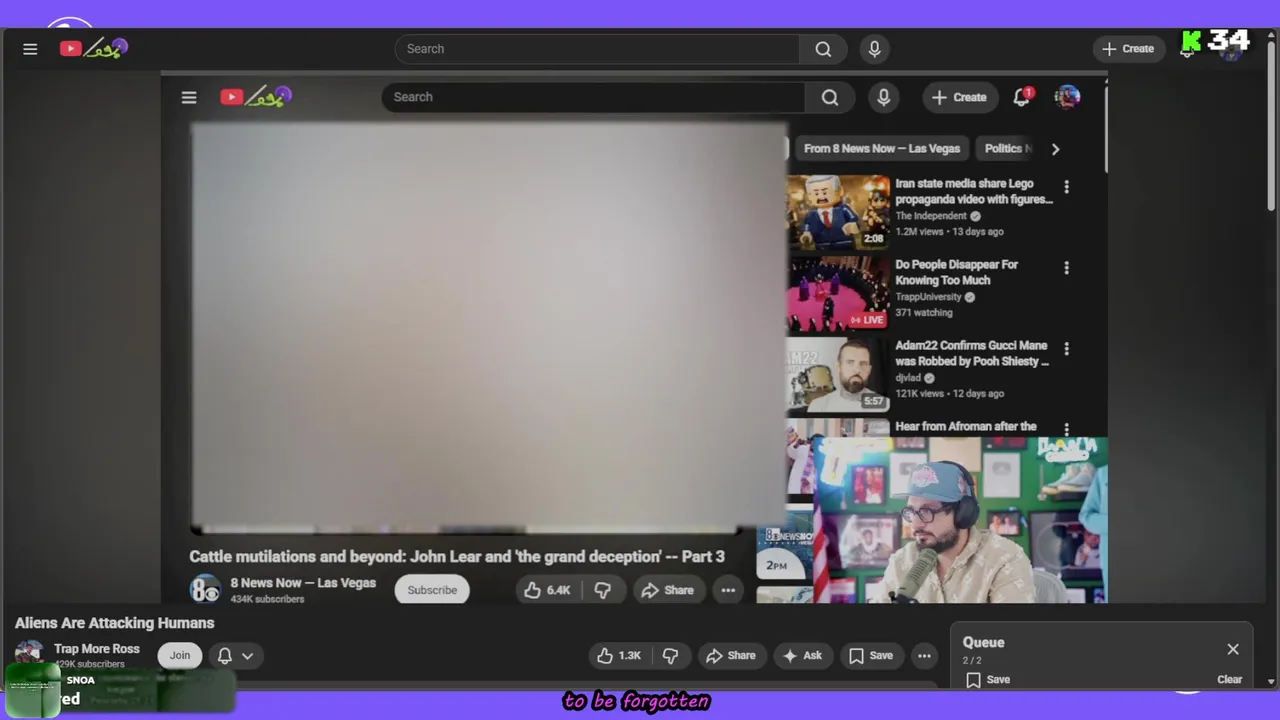The height and width of the screenshot is (720, 1280).
Task: Click the outer Create button
Action: pyautogui.click(x=1128, y=49)
